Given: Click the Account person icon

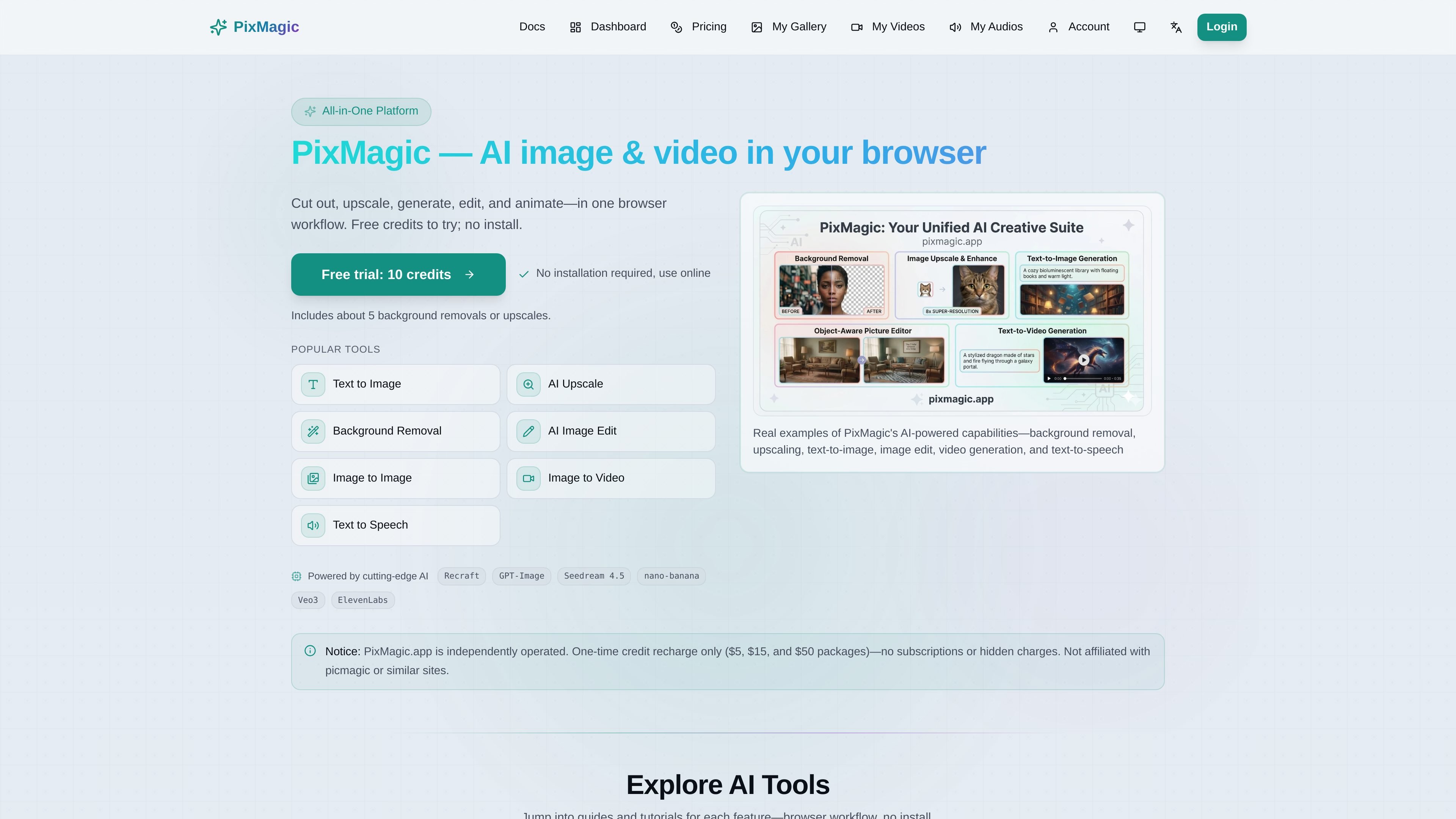Looking at the screenshot, I should click(x=1053, y=27).
